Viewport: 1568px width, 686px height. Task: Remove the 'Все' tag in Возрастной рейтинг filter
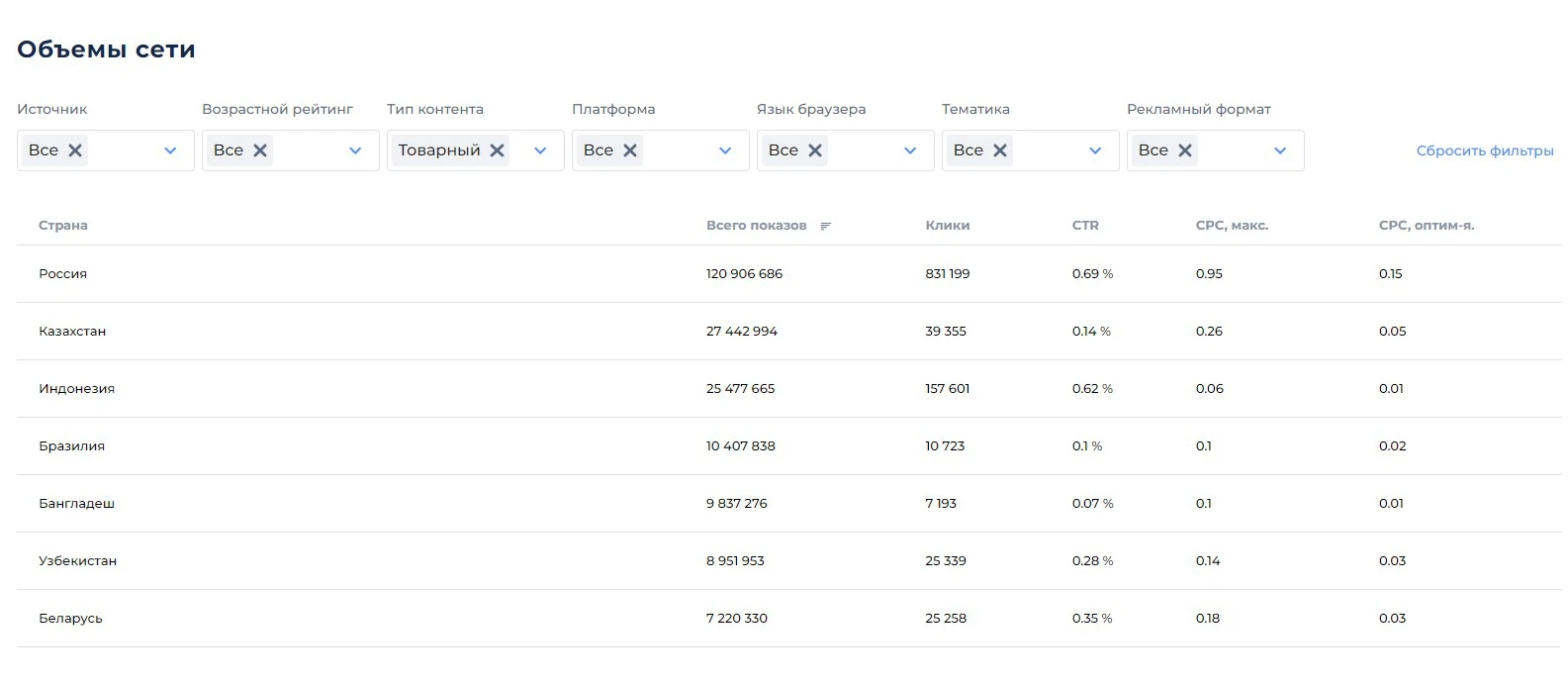[260, 150]
